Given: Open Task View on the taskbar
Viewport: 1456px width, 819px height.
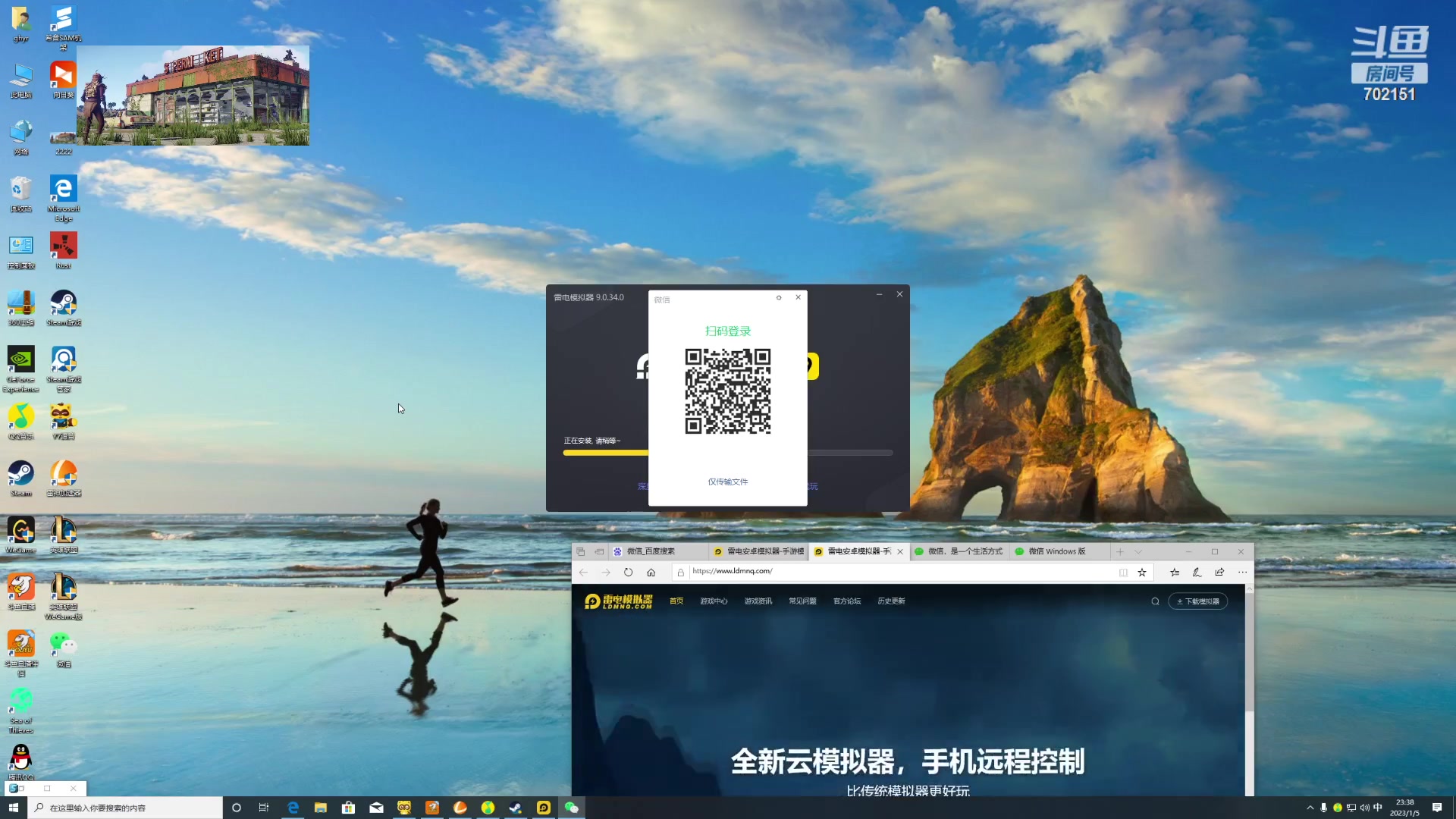Looking at the screenshot, I should [x=264, y=808].
